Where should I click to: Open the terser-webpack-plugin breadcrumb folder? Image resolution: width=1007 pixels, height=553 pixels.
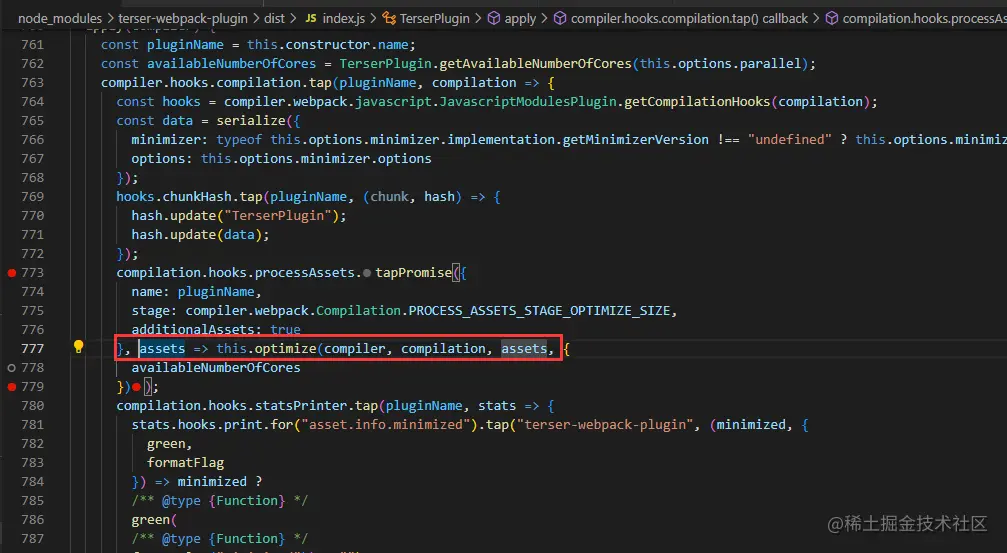click(182, 19)
